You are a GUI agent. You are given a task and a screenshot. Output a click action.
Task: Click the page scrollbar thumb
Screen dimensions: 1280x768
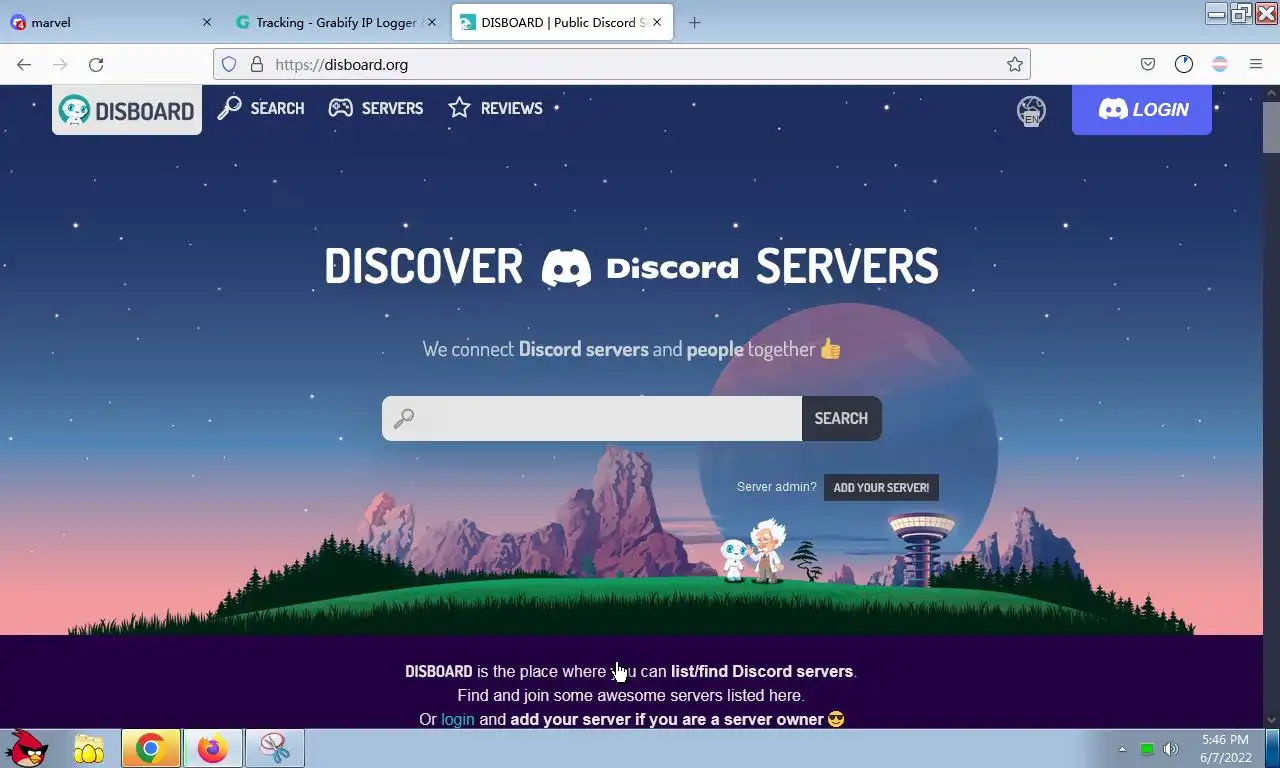(1271, 127)
